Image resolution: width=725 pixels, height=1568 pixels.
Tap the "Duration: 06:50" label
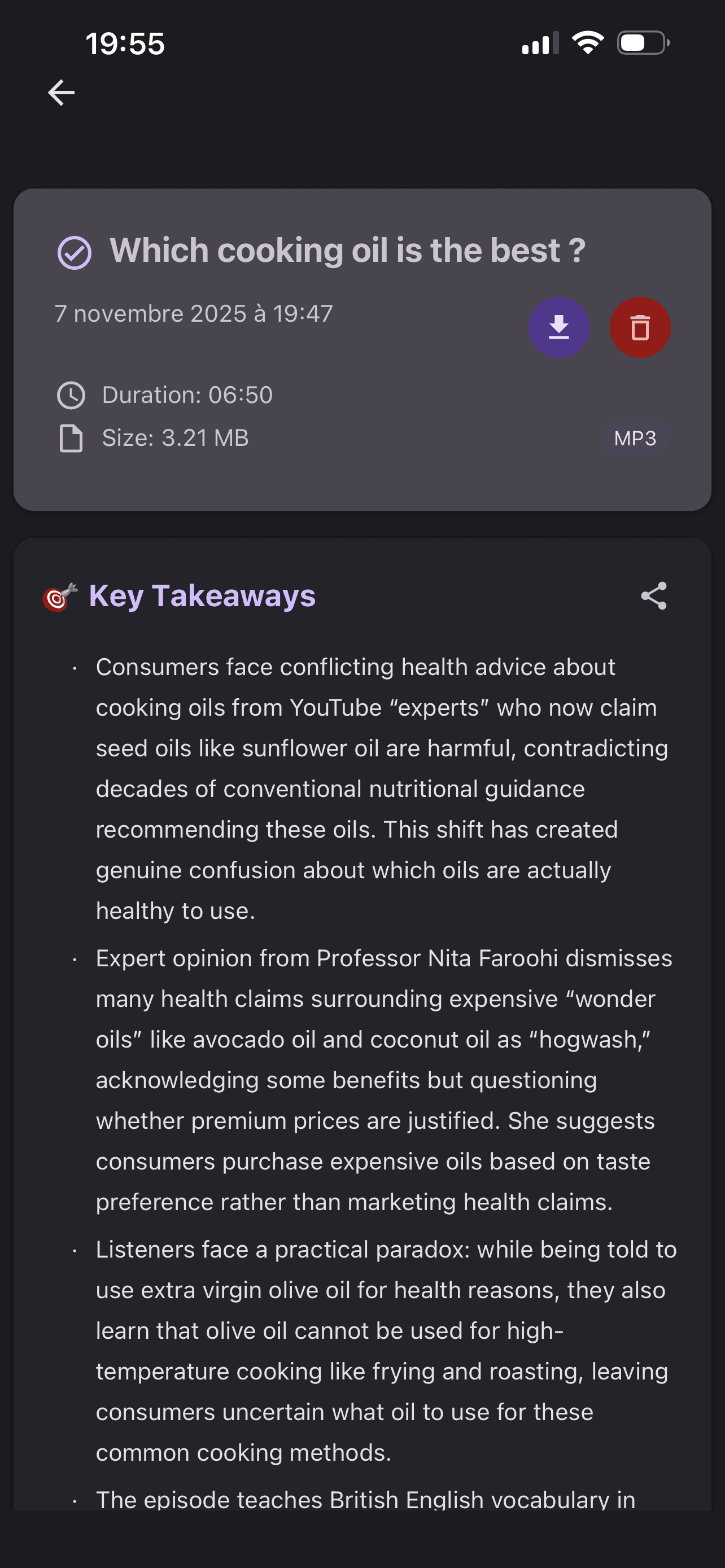[187, 395]
